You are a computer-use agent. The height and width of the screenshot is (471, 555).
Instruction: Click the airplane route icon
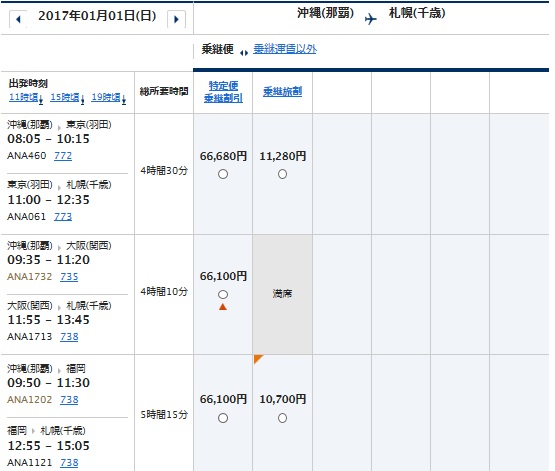(x=371, y=18)
